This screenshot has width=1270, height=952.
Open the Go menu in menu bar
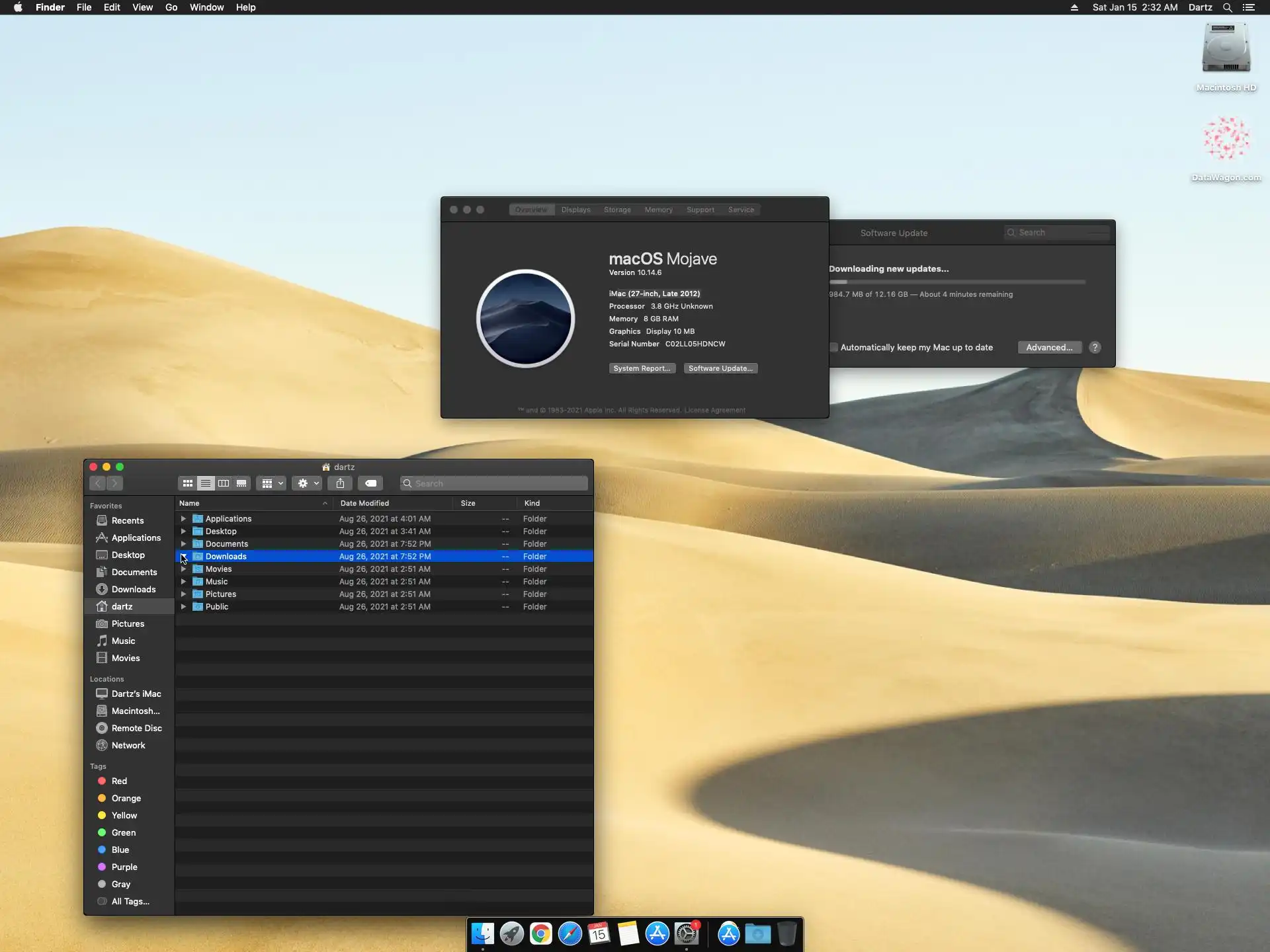pyautogui.click(x=171, y=7)
